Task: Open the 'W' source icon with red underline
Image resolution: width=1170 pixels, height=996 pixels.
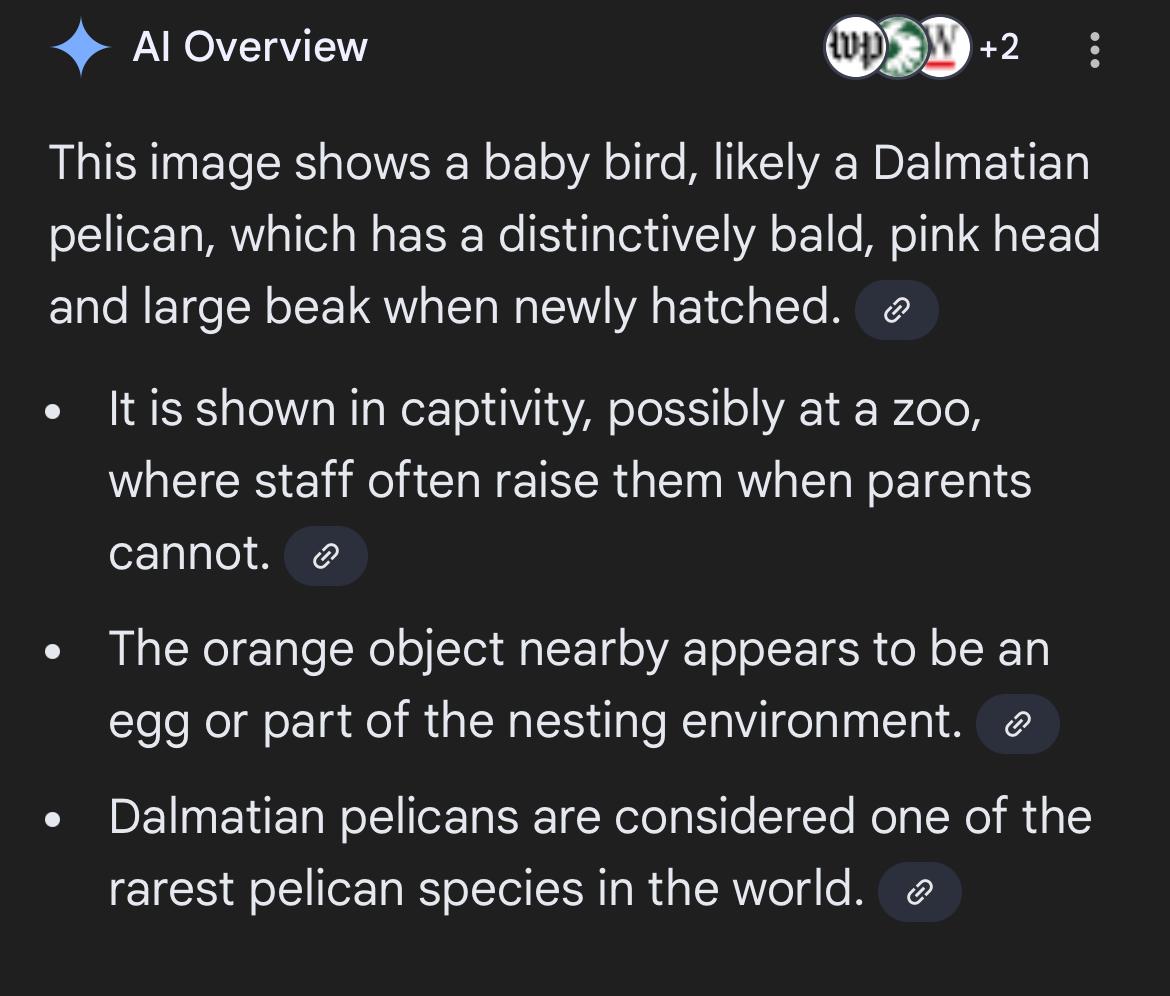Action: (942, 48)
